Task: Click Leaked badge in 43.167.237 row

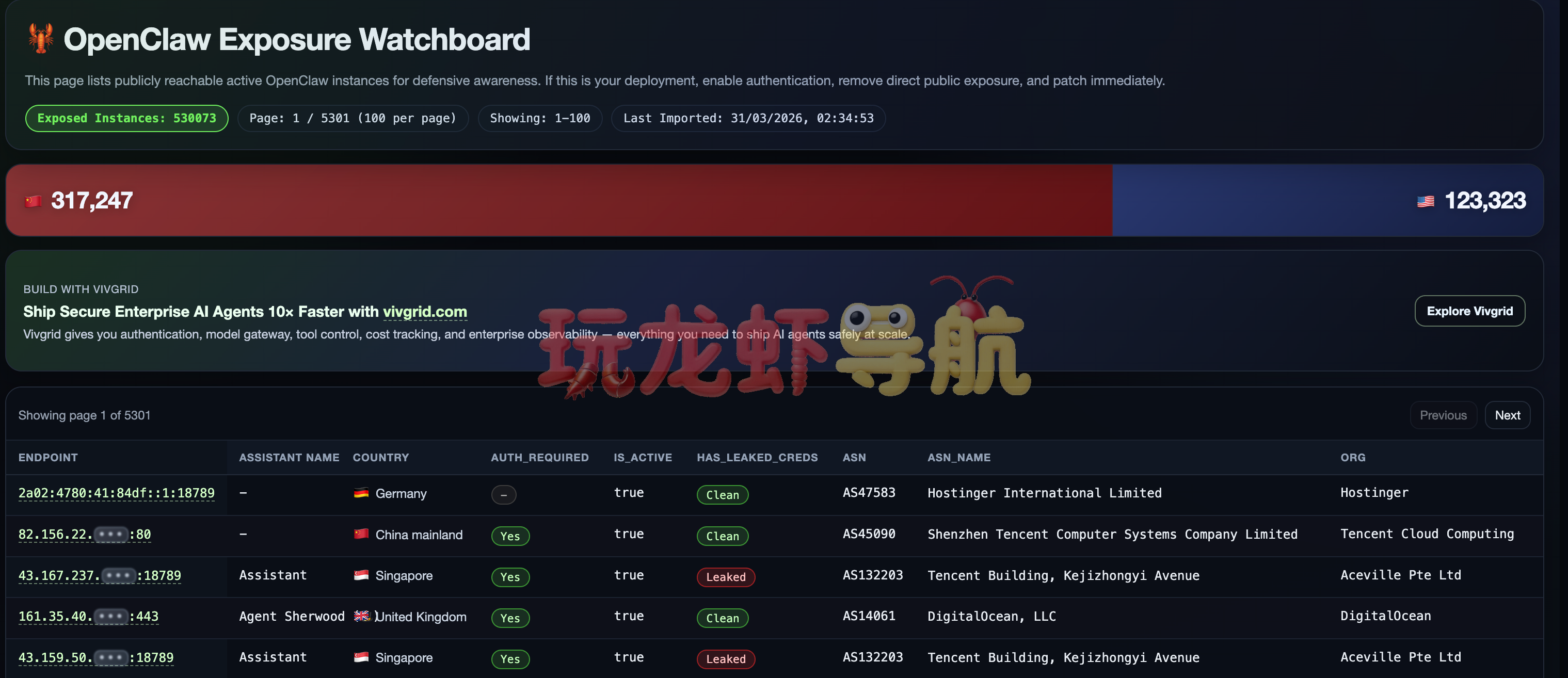Action: click(726, 577)
